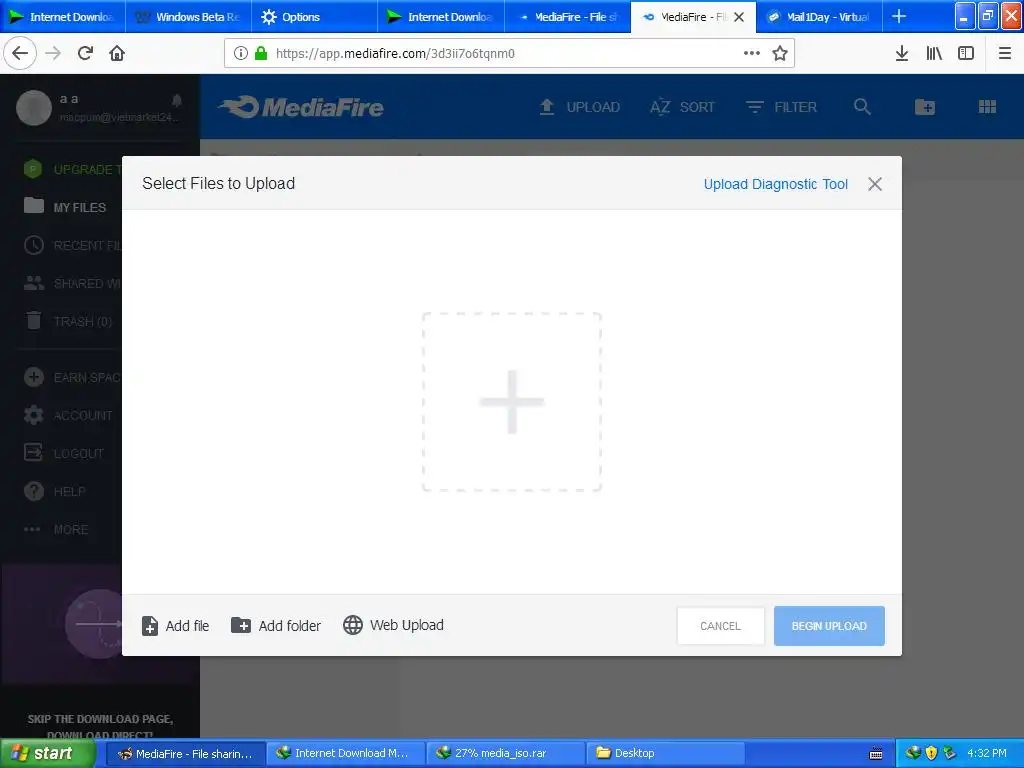This screenshot has width=1024, height=768.
Task: Click LOGOUT in sidebar
Action: click(x=64, y=453)
